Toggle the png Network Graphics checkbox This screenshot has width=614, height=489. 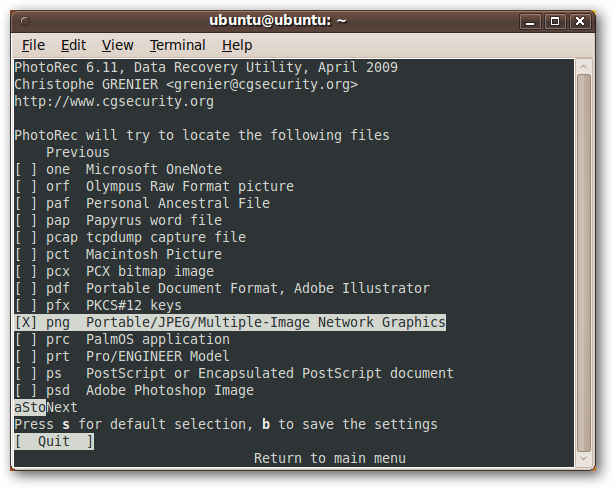(x=27, y=322)
